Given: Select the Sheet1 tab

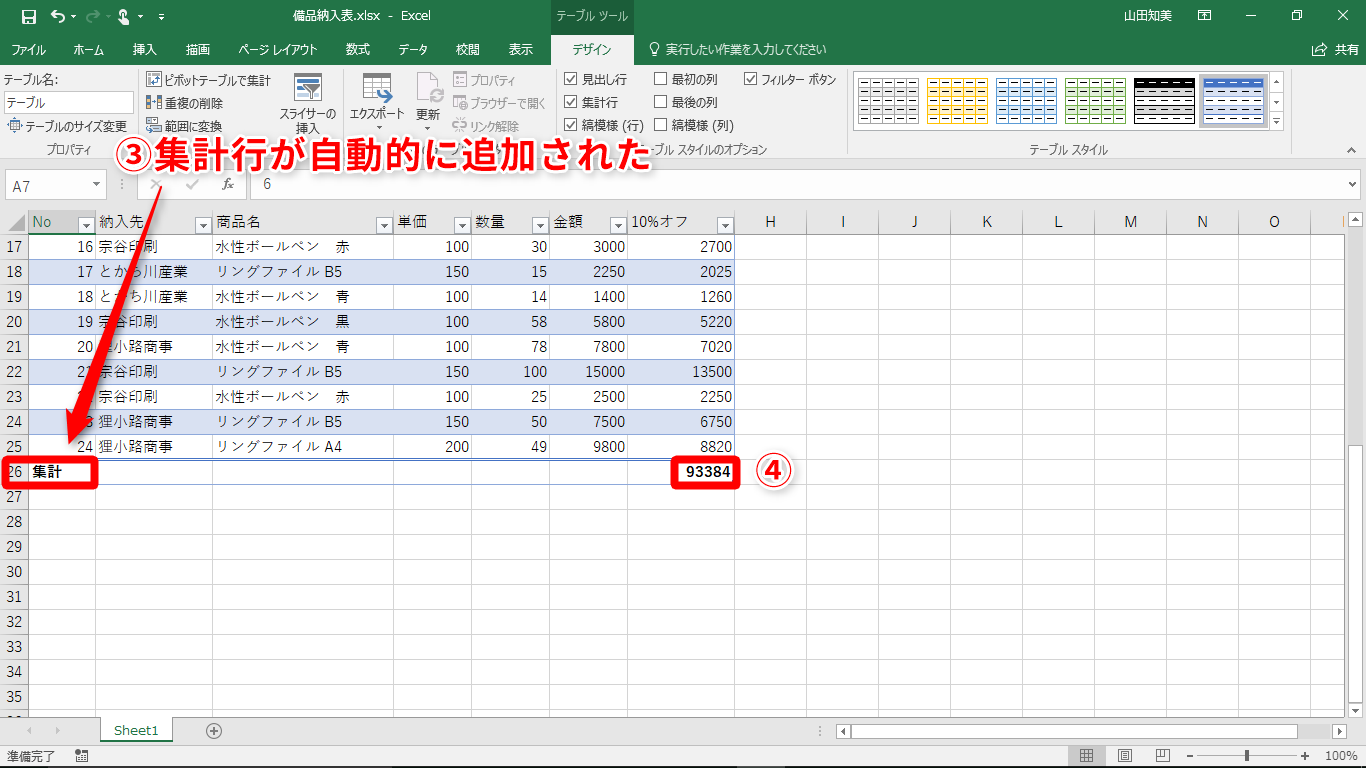Looking at the screenshot, I should tap(136, 731).
